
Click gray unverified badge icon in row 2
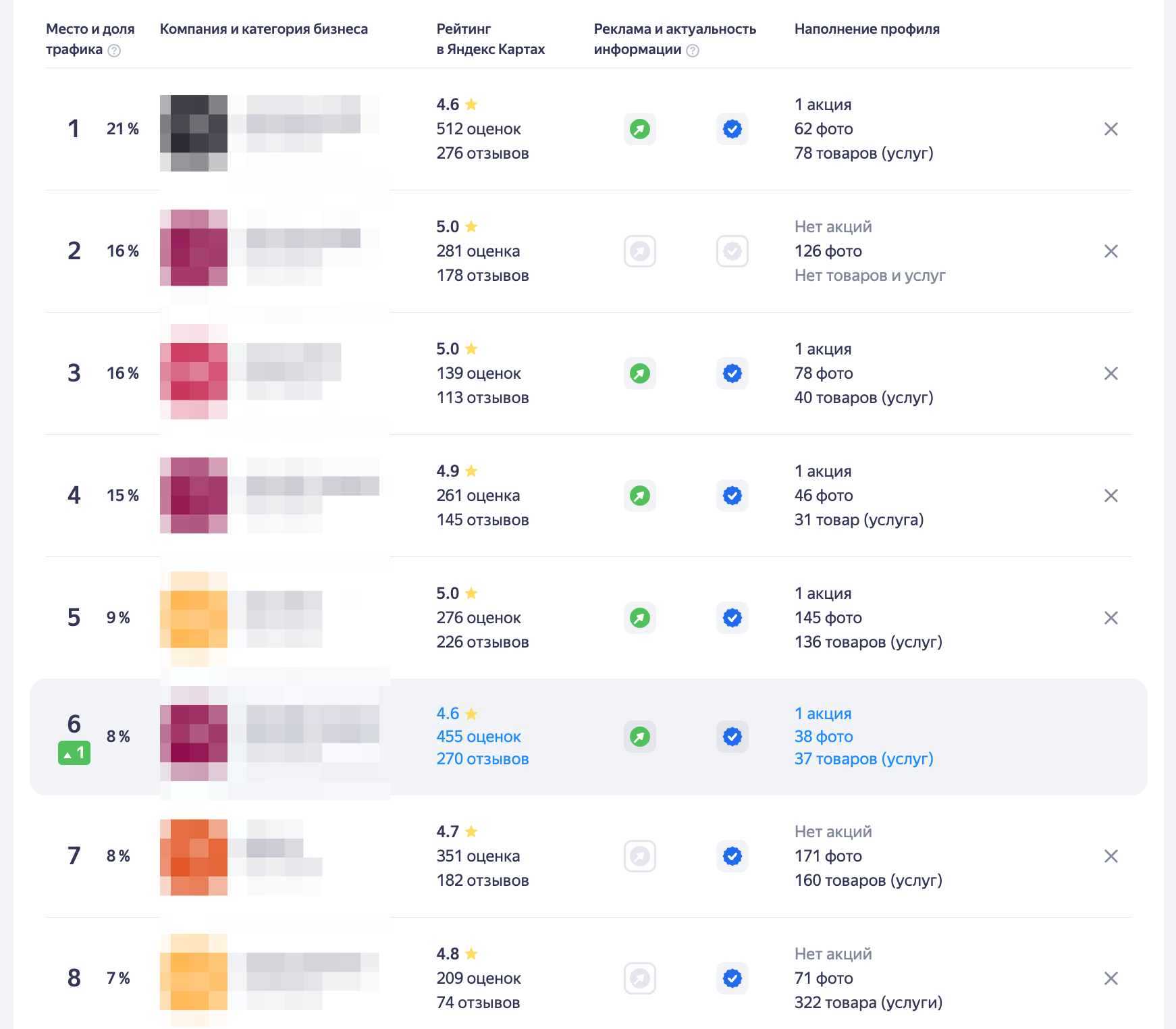732,251
